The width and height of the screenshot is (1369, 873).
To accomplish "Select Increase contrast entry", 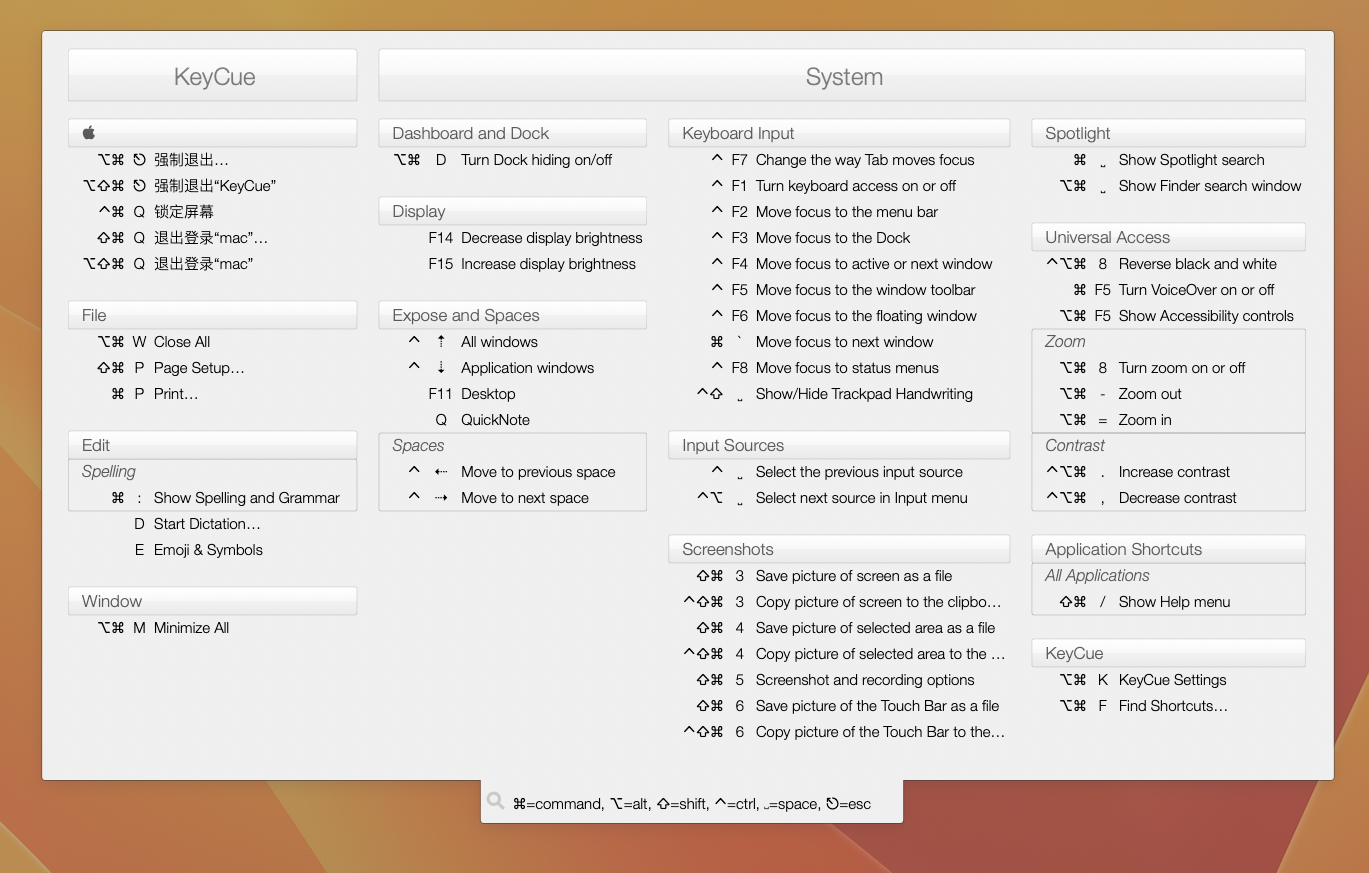I will click(x=1168, y=472).
